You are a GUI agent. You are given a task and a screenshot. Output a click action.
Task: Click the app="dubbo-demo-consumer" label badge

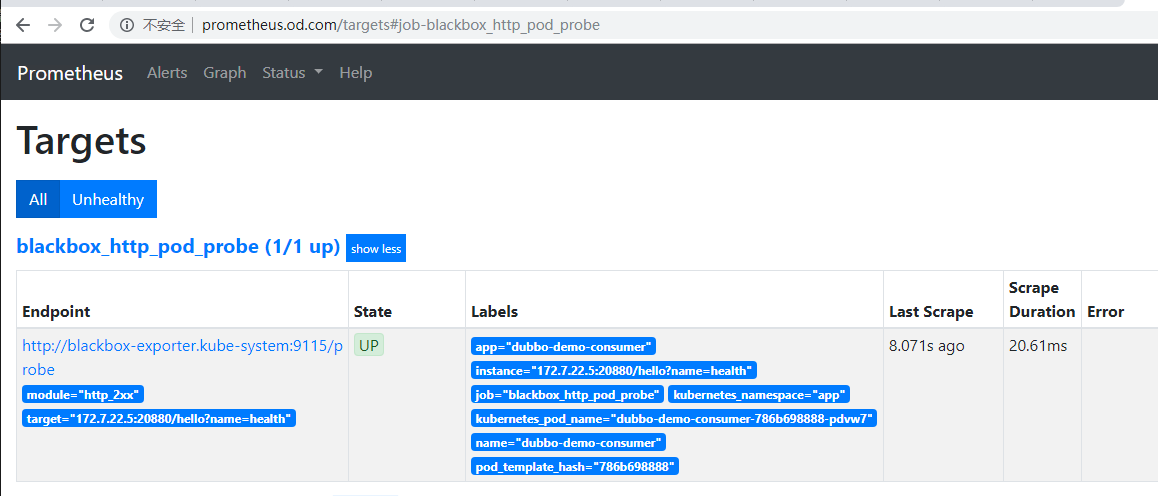pos(564,347)
